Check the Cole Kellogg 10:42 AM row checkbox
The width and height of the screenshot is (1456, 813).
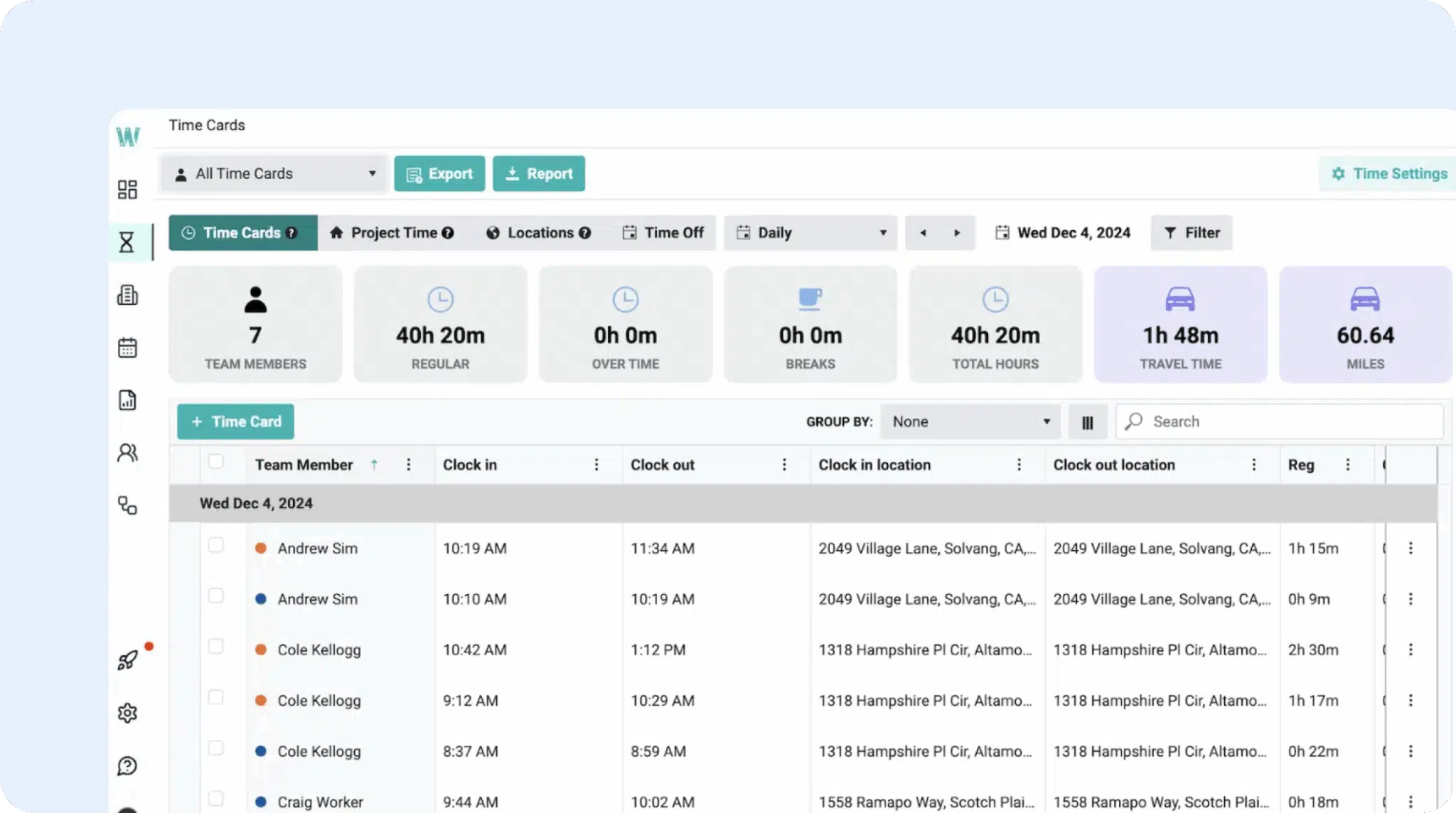215,647
